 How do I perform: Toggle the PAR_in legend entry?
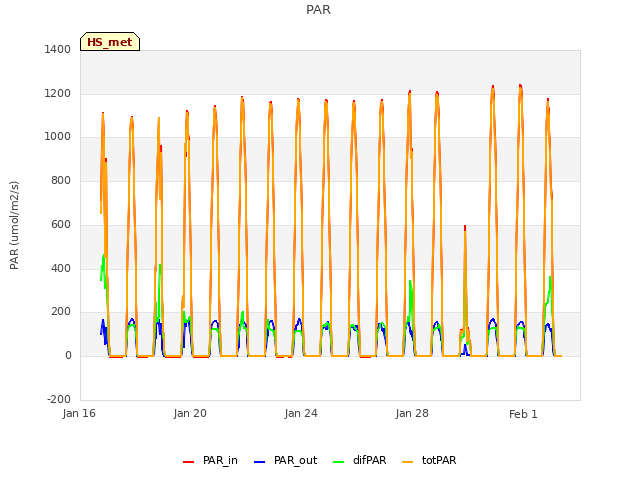210,460
